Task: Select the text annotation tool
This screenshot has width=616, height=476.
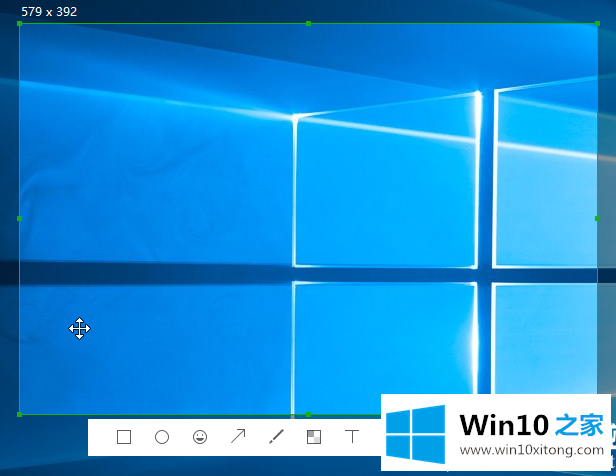Action: click(x=352, y=436)
